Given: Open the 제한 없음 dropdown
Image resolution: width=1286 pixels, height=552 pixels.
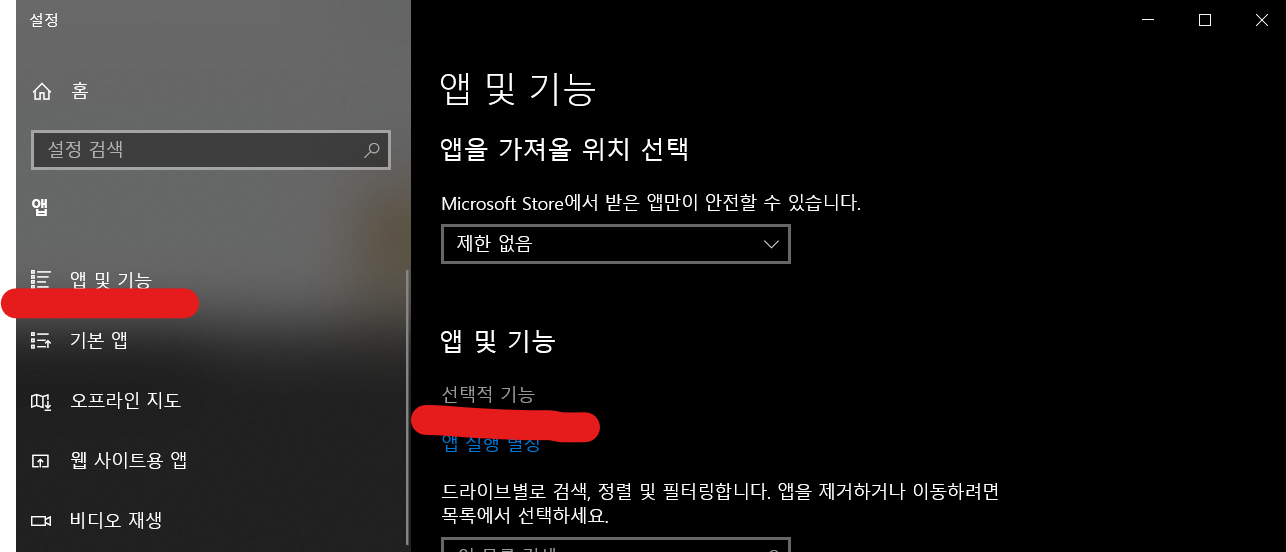Looking at the screenshot, I should click(x=616, y=244).
